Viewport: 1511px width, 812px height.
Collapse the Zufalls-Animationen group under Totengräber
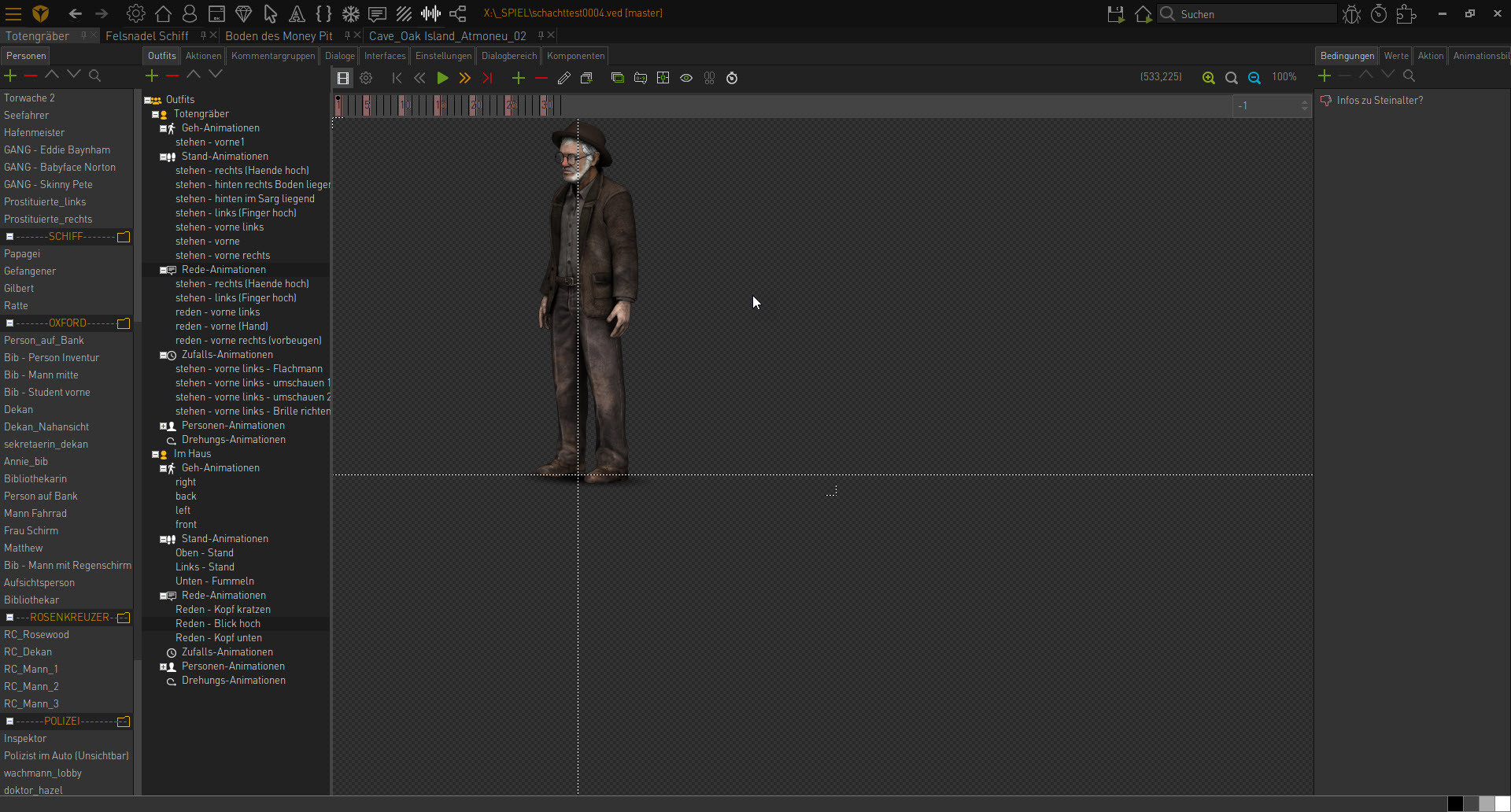point(164,355)
